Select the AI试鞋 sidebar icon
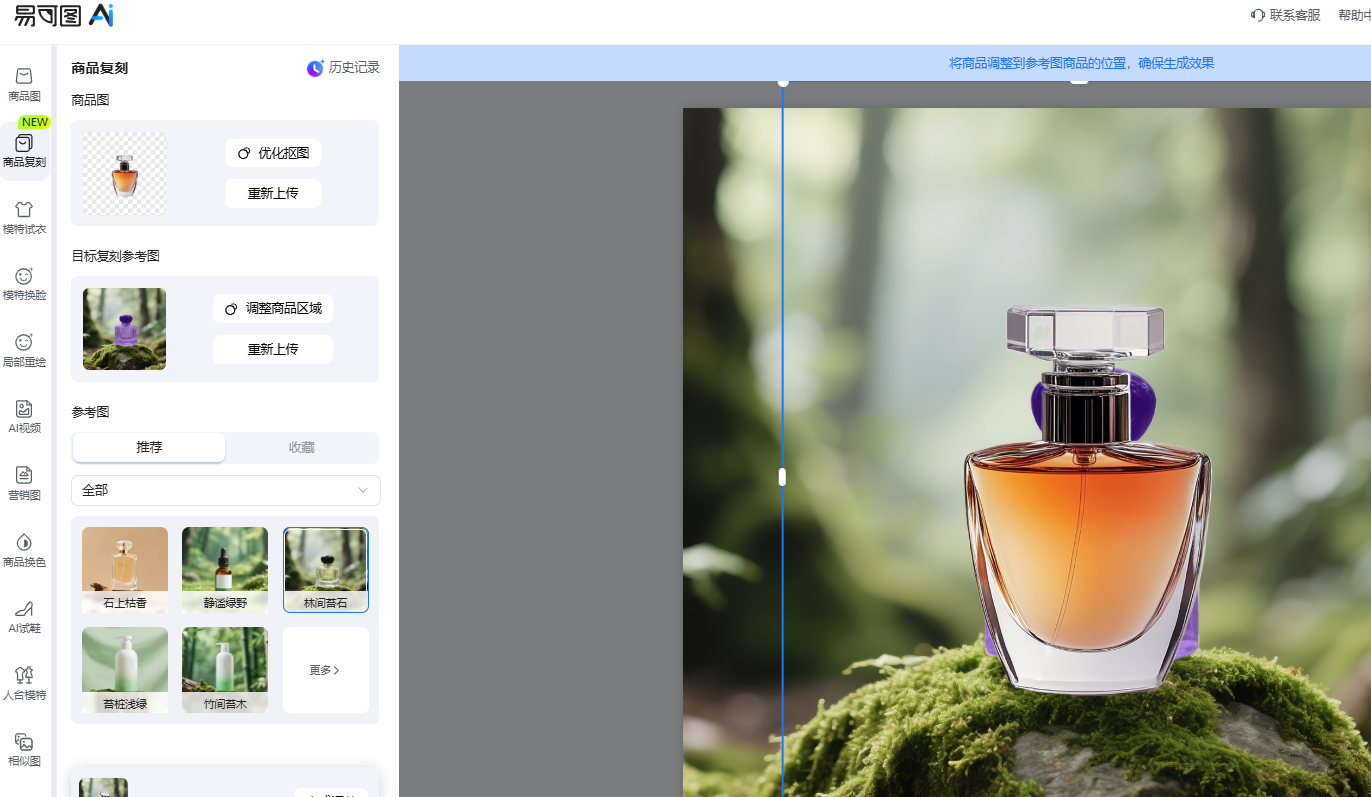Viewport: 1371px width, 797px height. tap(24, 616)
